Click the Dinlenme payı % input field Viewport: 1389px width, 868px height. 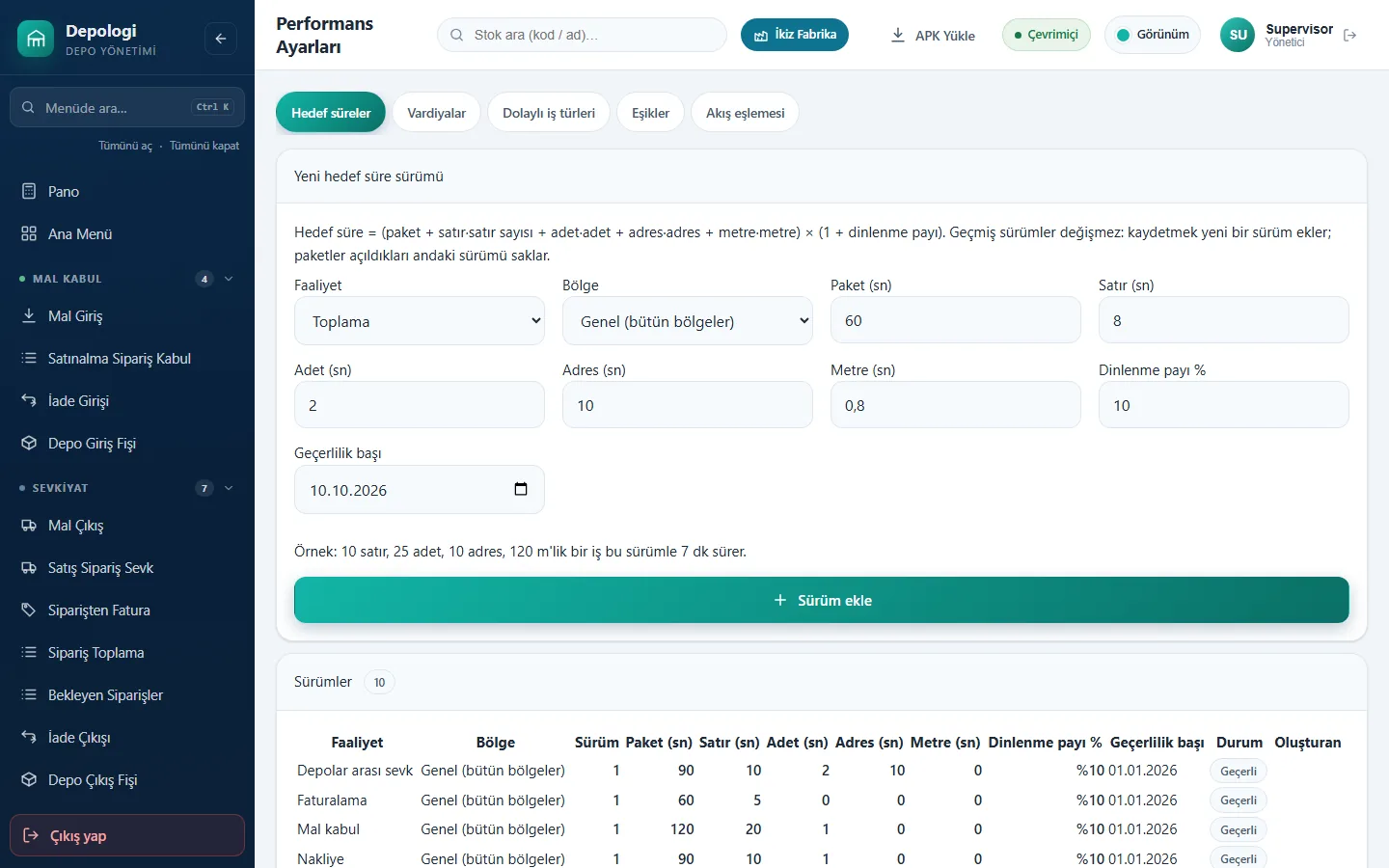1224,405
